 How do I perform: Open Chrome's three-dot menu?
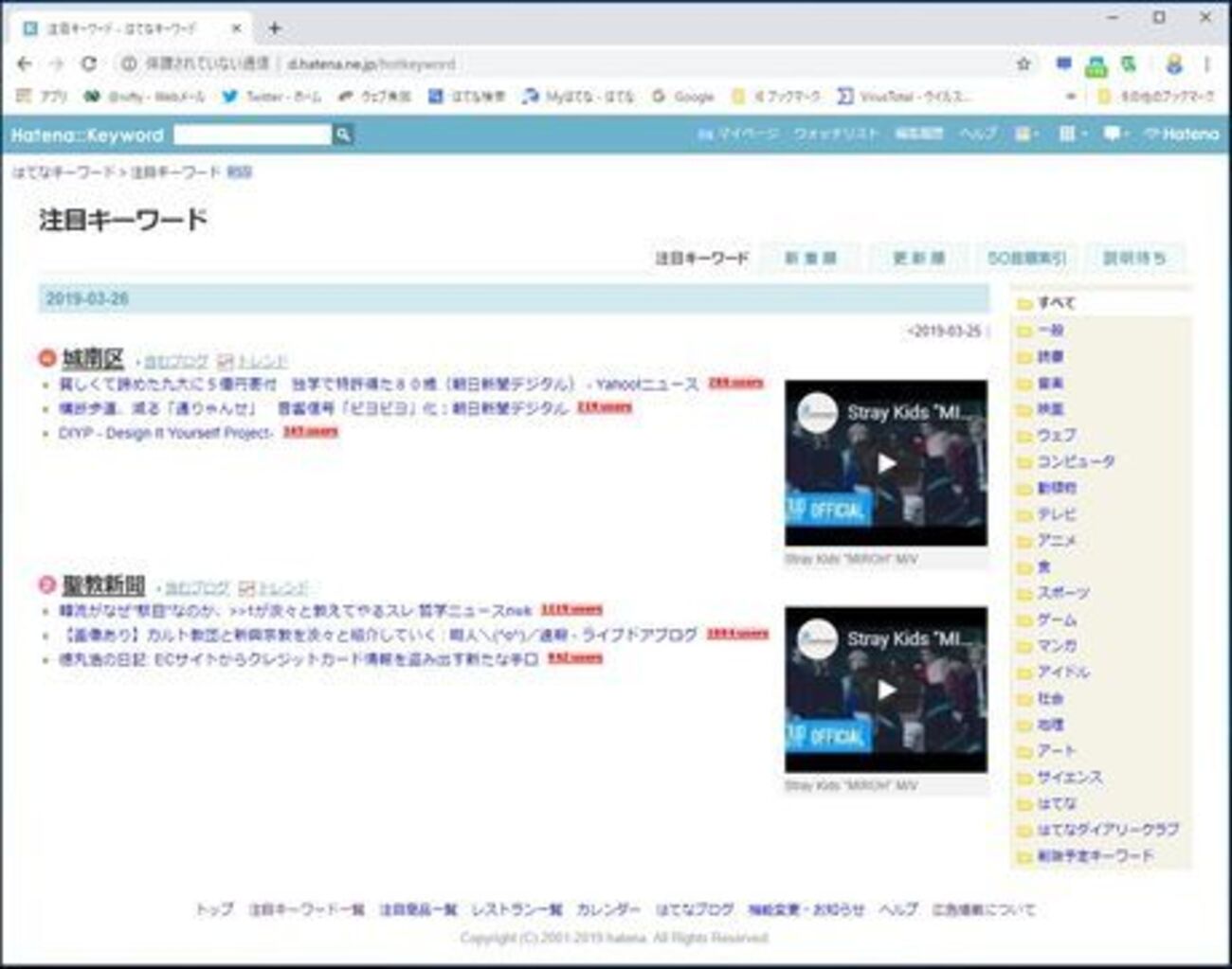click(x=1206, y=63)
